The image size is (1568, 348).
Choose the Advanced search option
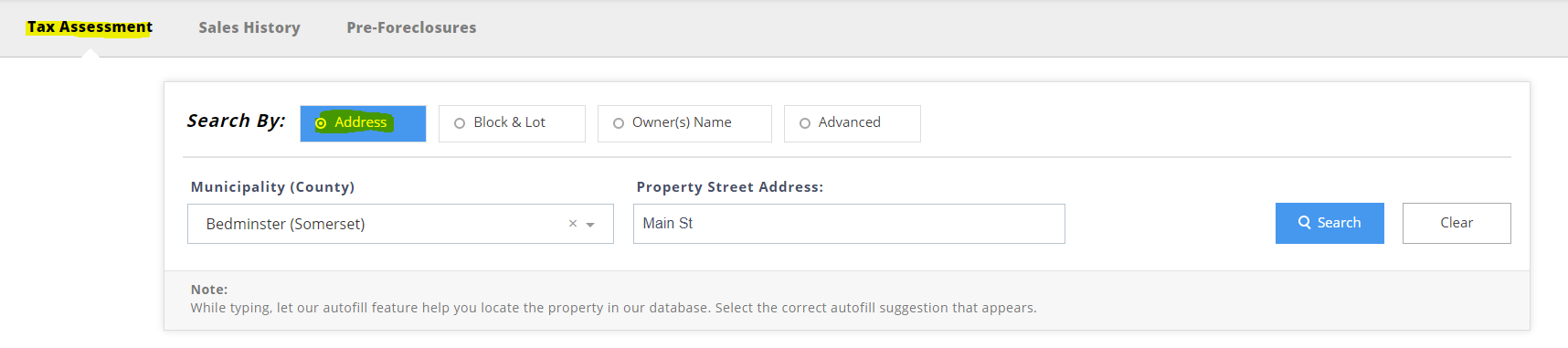pos(852,123)
